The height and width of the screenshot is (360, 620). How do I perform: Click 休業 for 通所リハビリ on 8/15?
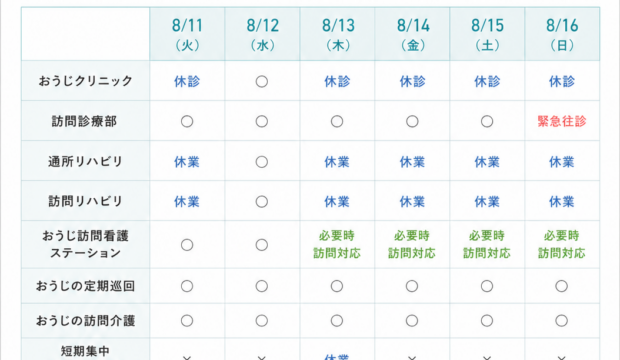[x=487, y=162]
